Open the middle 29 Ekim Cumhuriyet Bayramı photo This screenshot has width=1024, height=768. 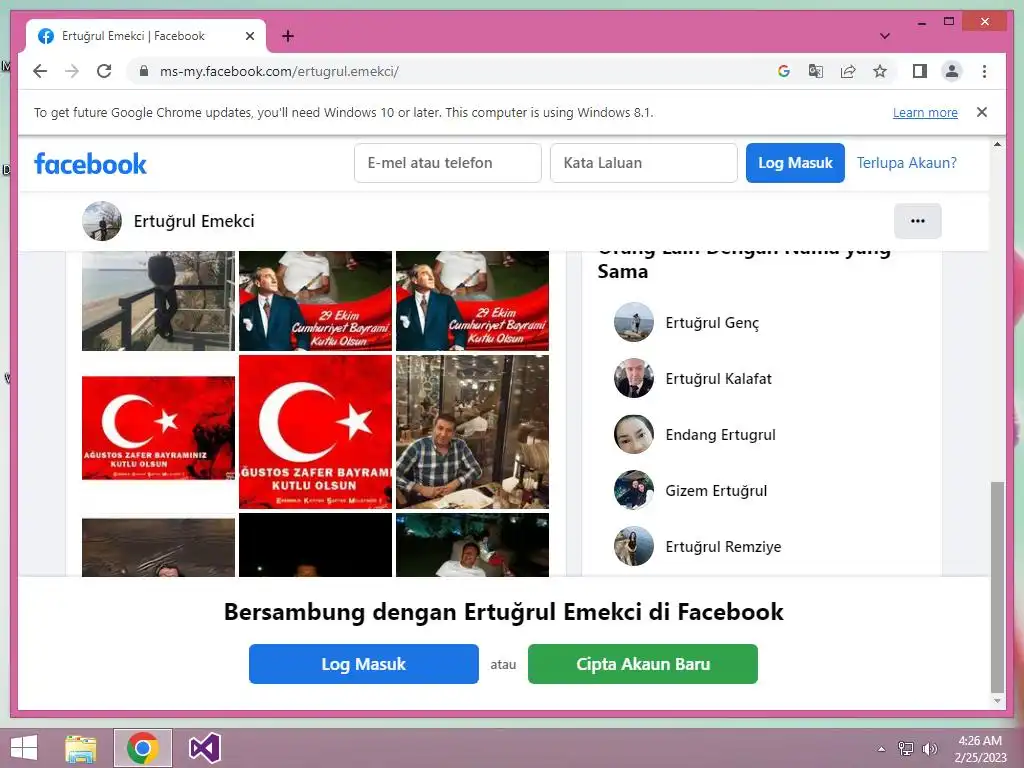pyautogui.click(x=315, y=301)
